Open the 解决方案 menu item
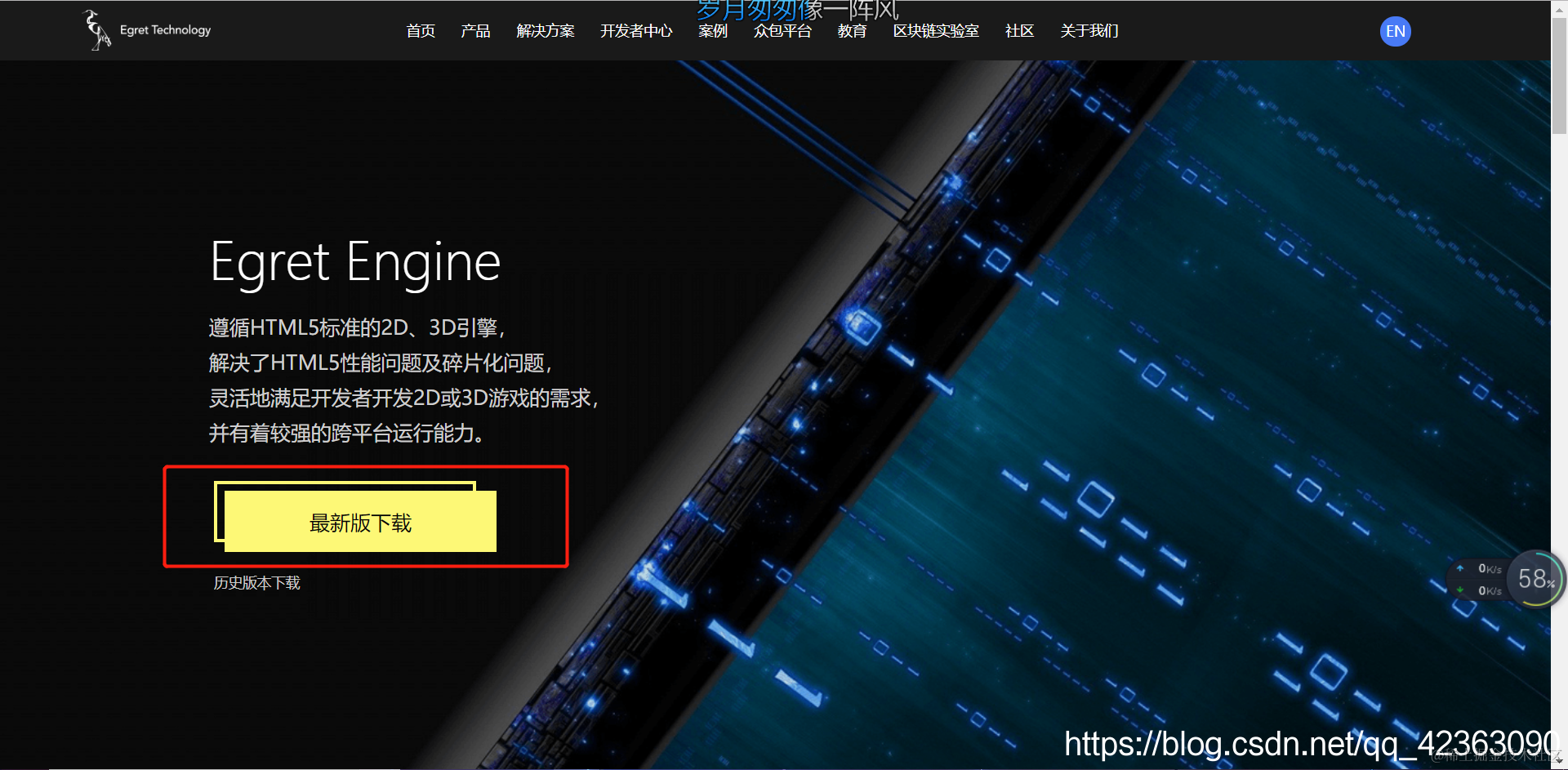This screenshot has height=770, width=1568. coord(546,31)
